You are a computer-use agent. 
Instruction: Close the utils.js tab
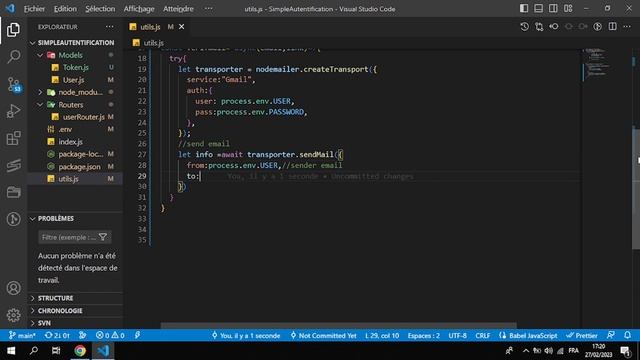pos(182,27)
